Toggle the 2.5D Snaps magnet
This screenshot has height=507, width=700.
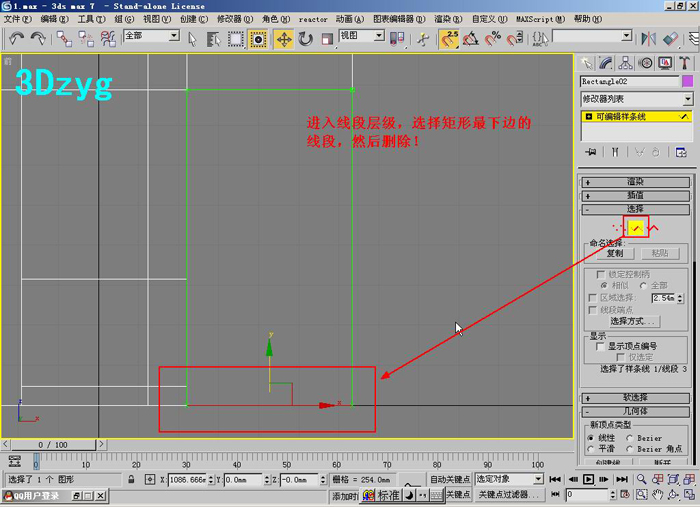point(449,39)
